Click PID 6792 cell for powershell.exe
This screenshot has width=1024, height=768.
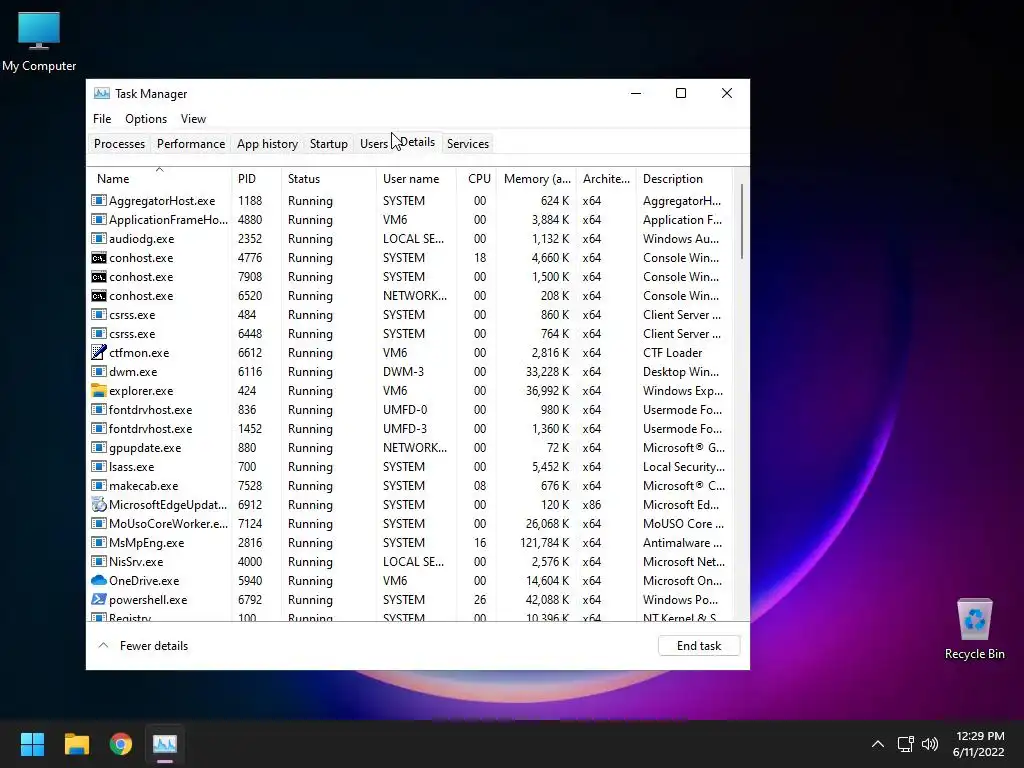point(249,600)
